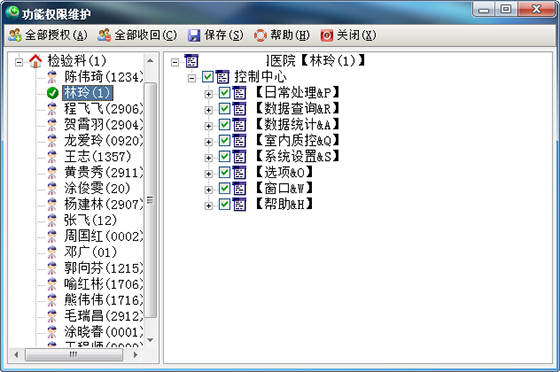
Task: Expand the 【室内质控&Q】 tree node
Action: (x=209, y=142)
